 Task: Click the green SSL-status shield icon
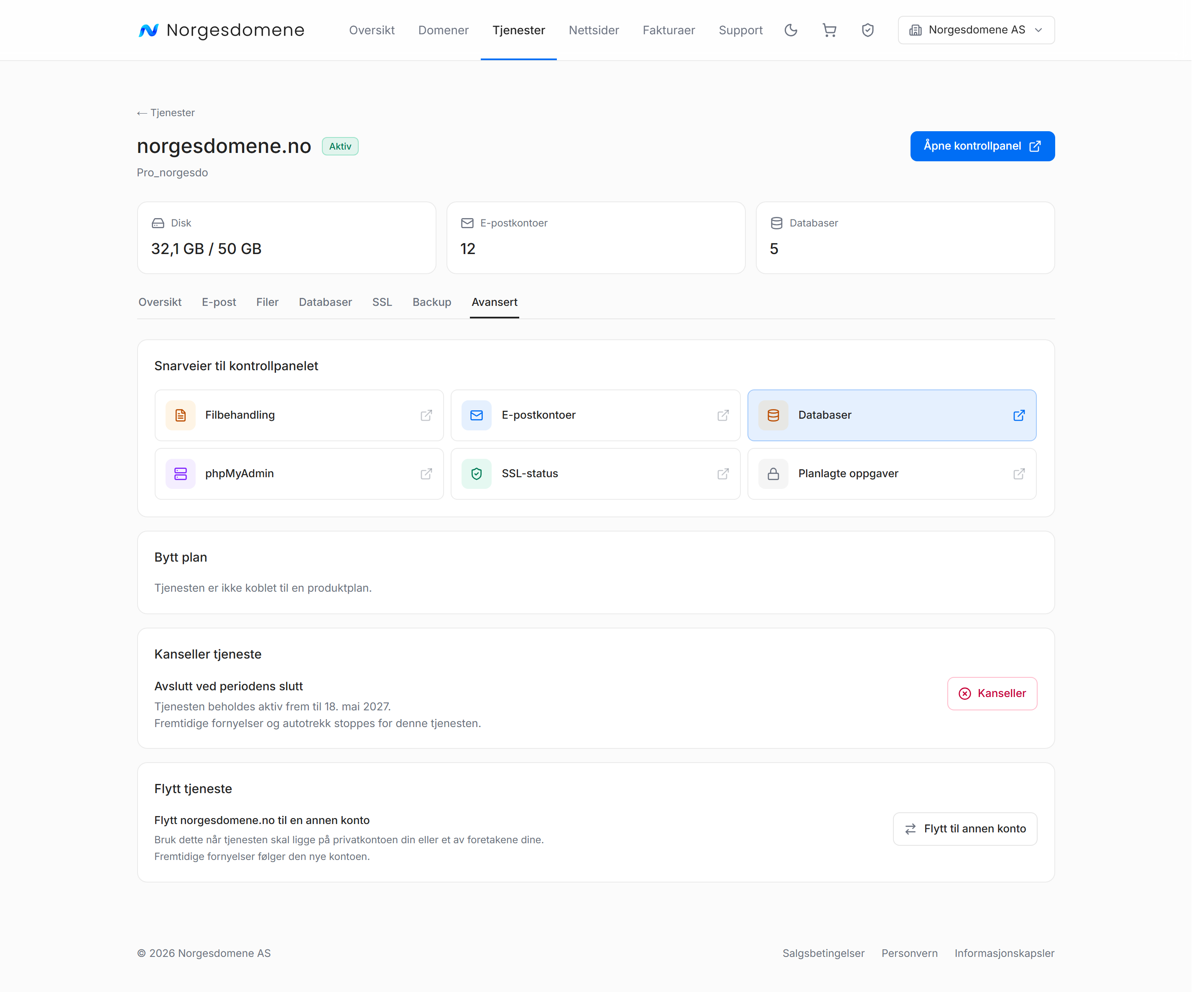click(476, 474)
